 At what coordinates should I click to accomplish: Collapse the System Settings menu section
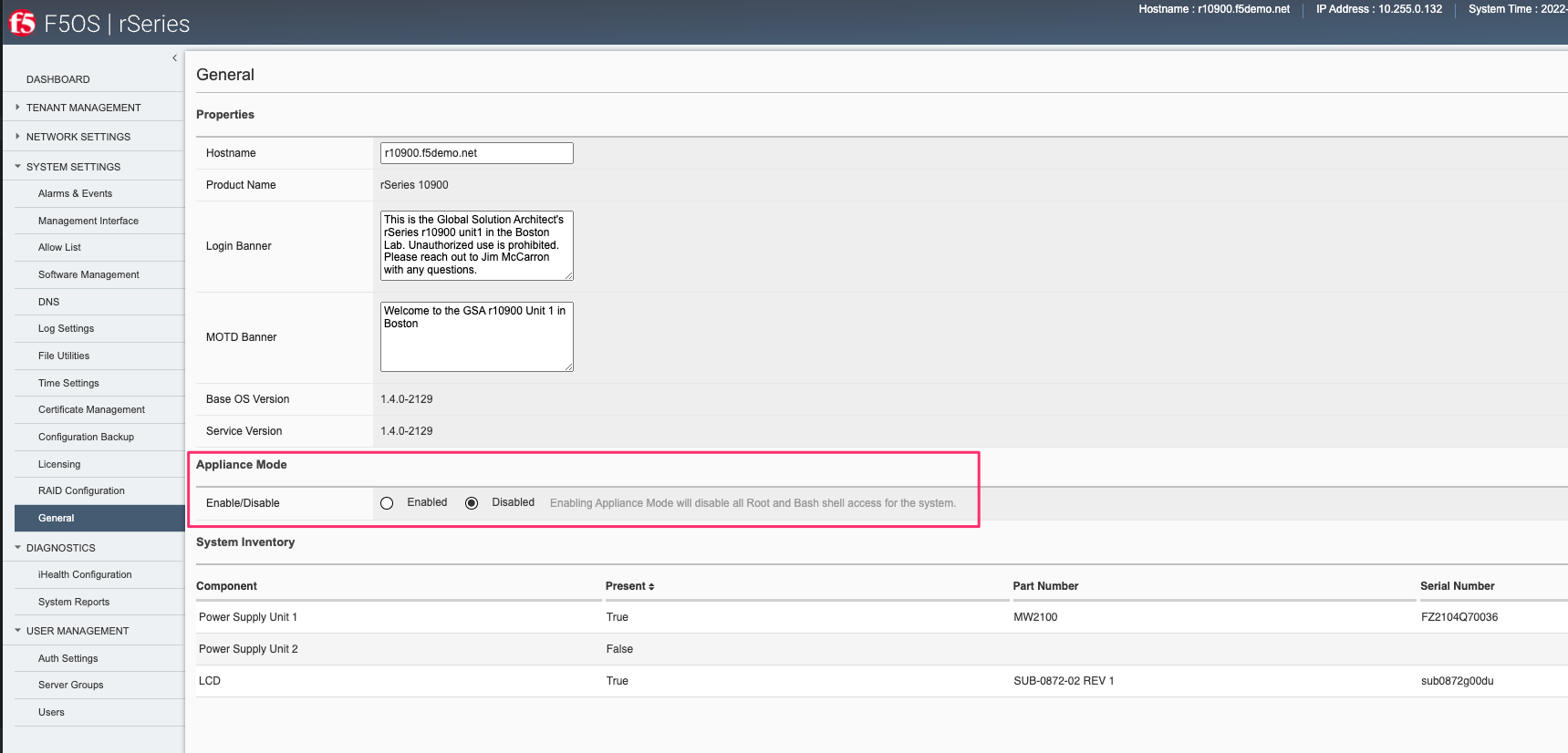coord(73,167)
